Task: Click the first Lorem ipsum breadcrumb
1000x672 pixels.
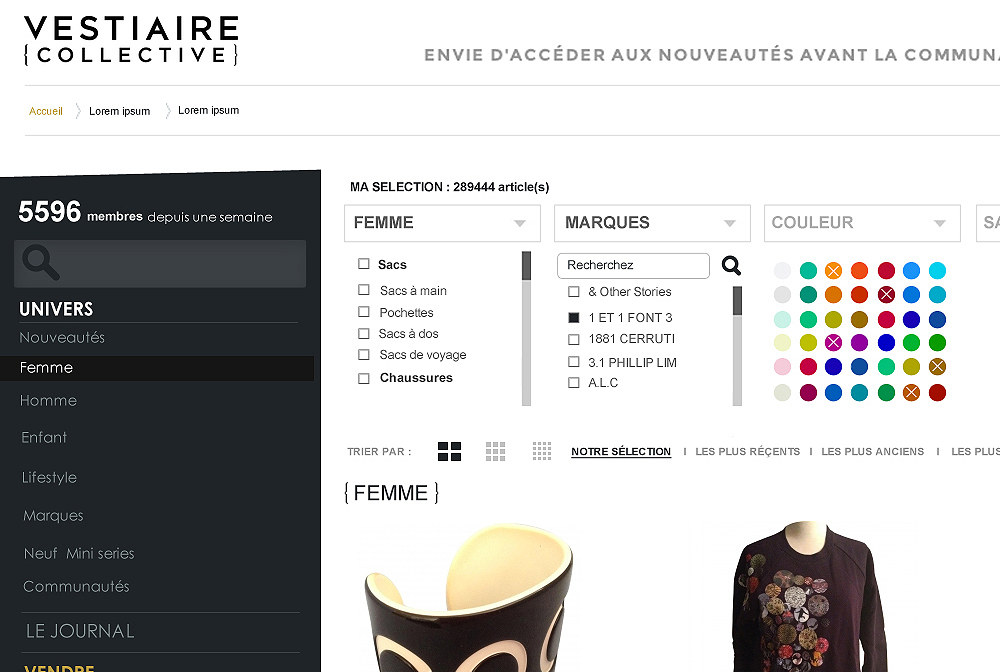Action: point(119,111)
